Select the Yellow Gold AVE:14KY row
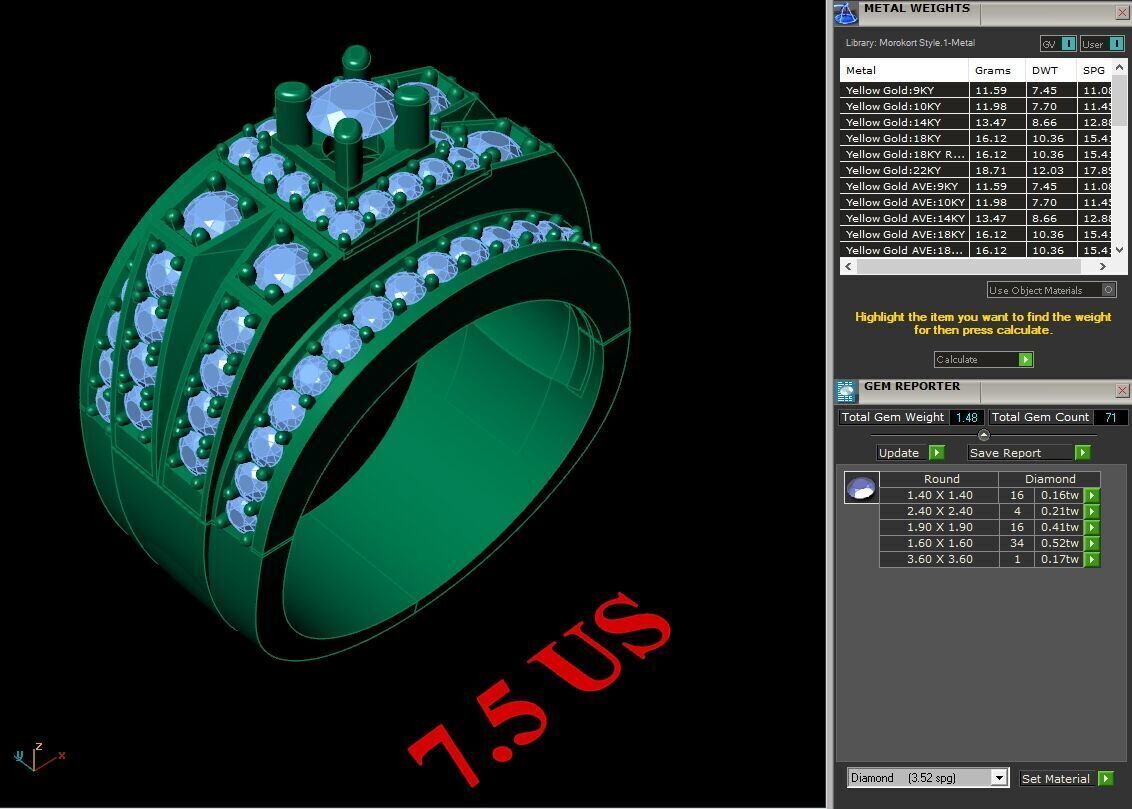The height and width of the screenshot is (809, 1132). 975,218
